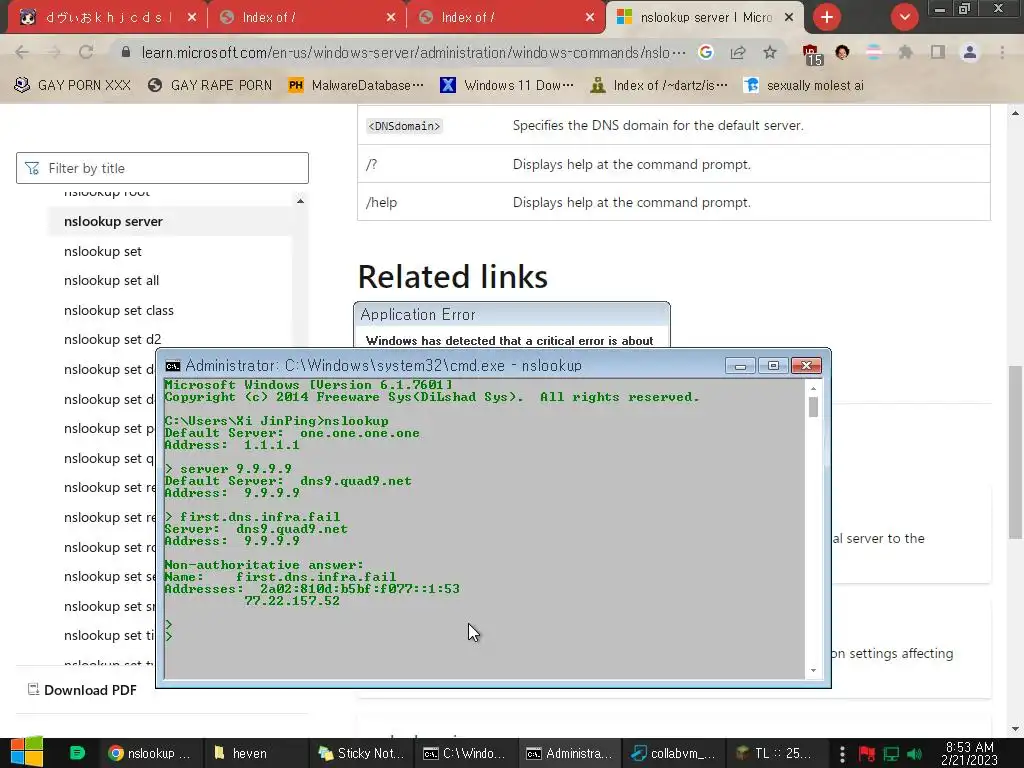Viewport: 1024px width, 768px height.
Task: Click the web page scrollbar thumb
Action: point(1015,452)
